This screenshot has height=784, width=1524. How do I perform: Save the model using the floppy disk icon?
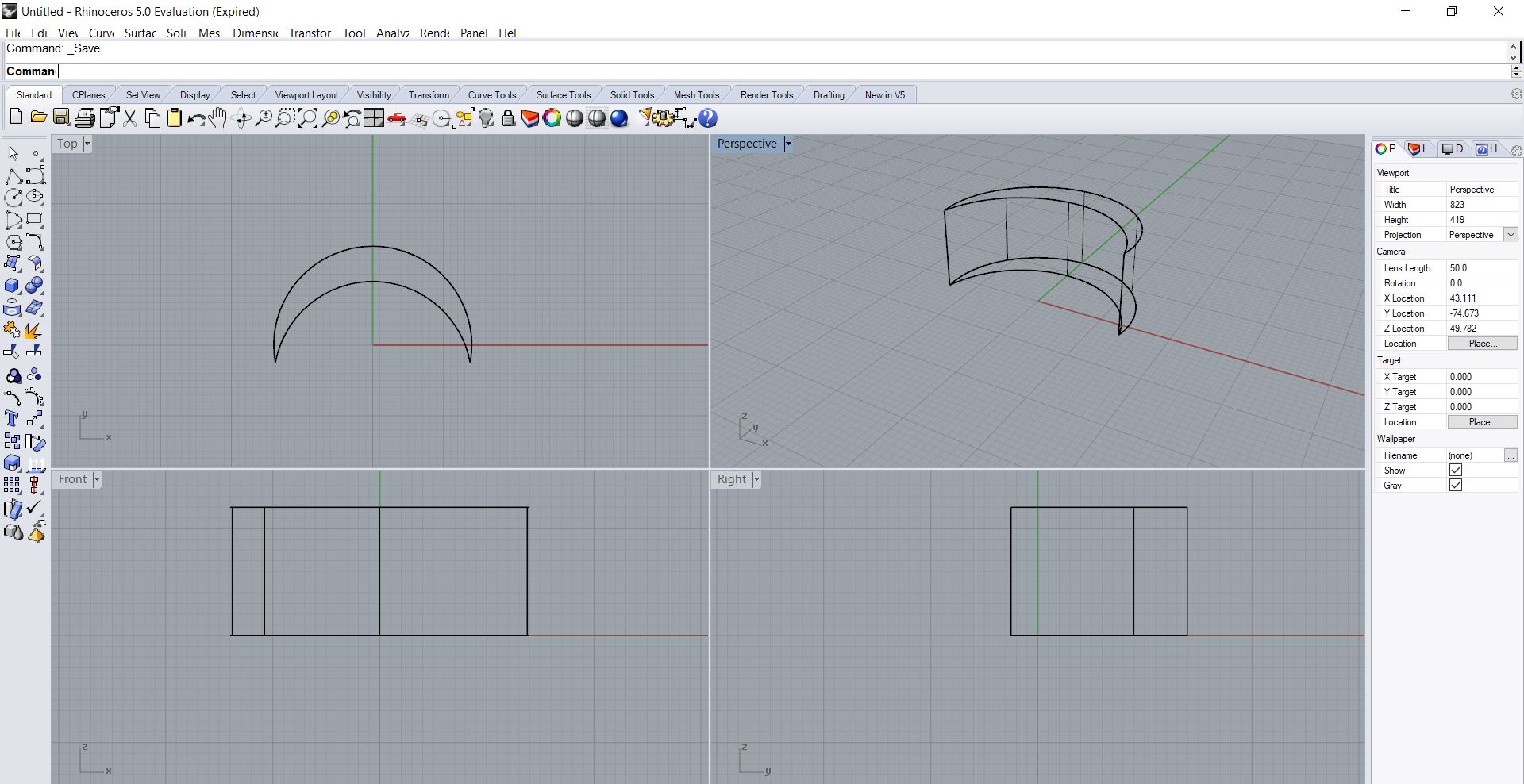61,117
